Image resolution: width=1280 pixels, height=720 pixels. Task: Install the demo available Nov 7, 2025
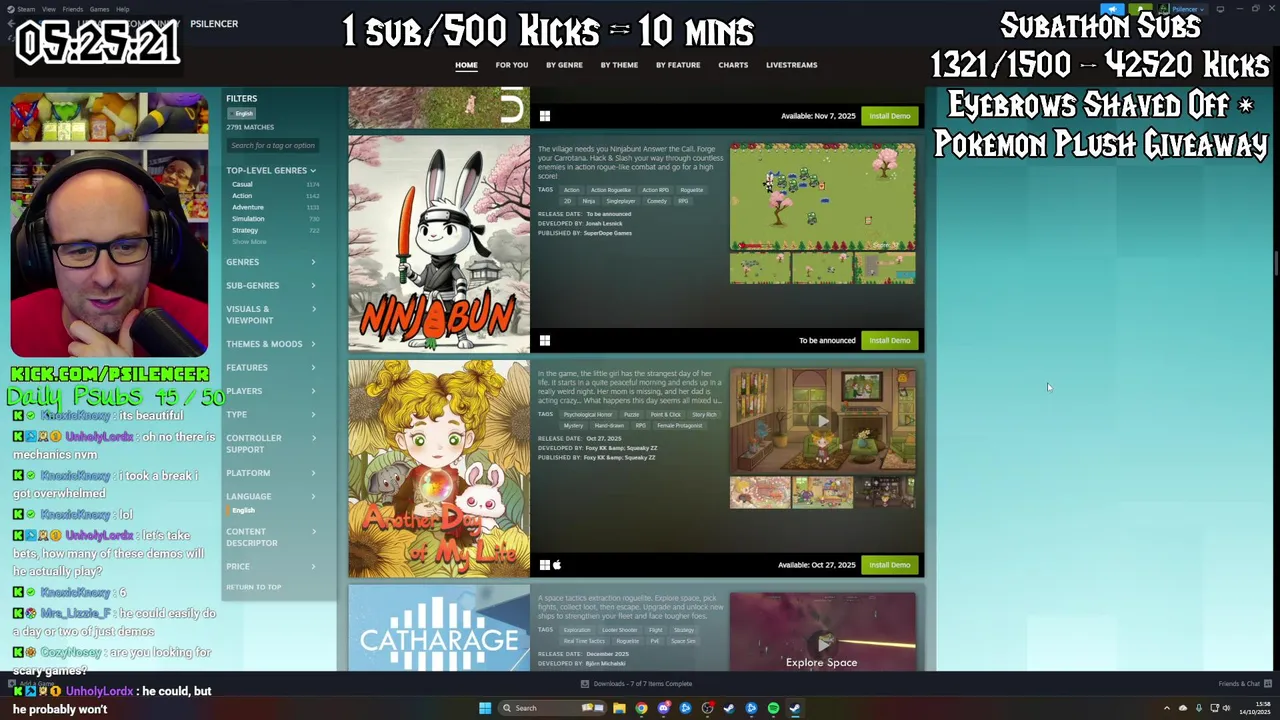(x=889, y=116)
